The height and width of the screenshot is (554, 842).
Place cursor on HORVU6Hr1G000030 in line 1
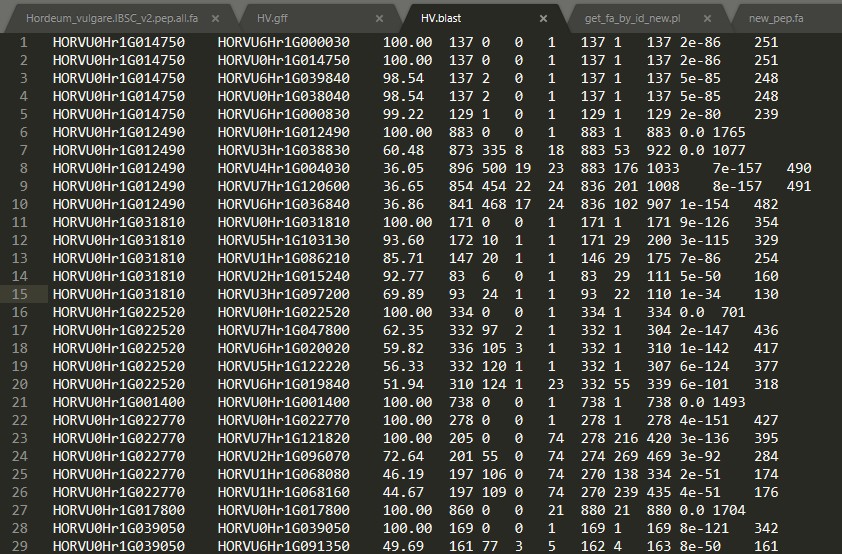[284, 42]
